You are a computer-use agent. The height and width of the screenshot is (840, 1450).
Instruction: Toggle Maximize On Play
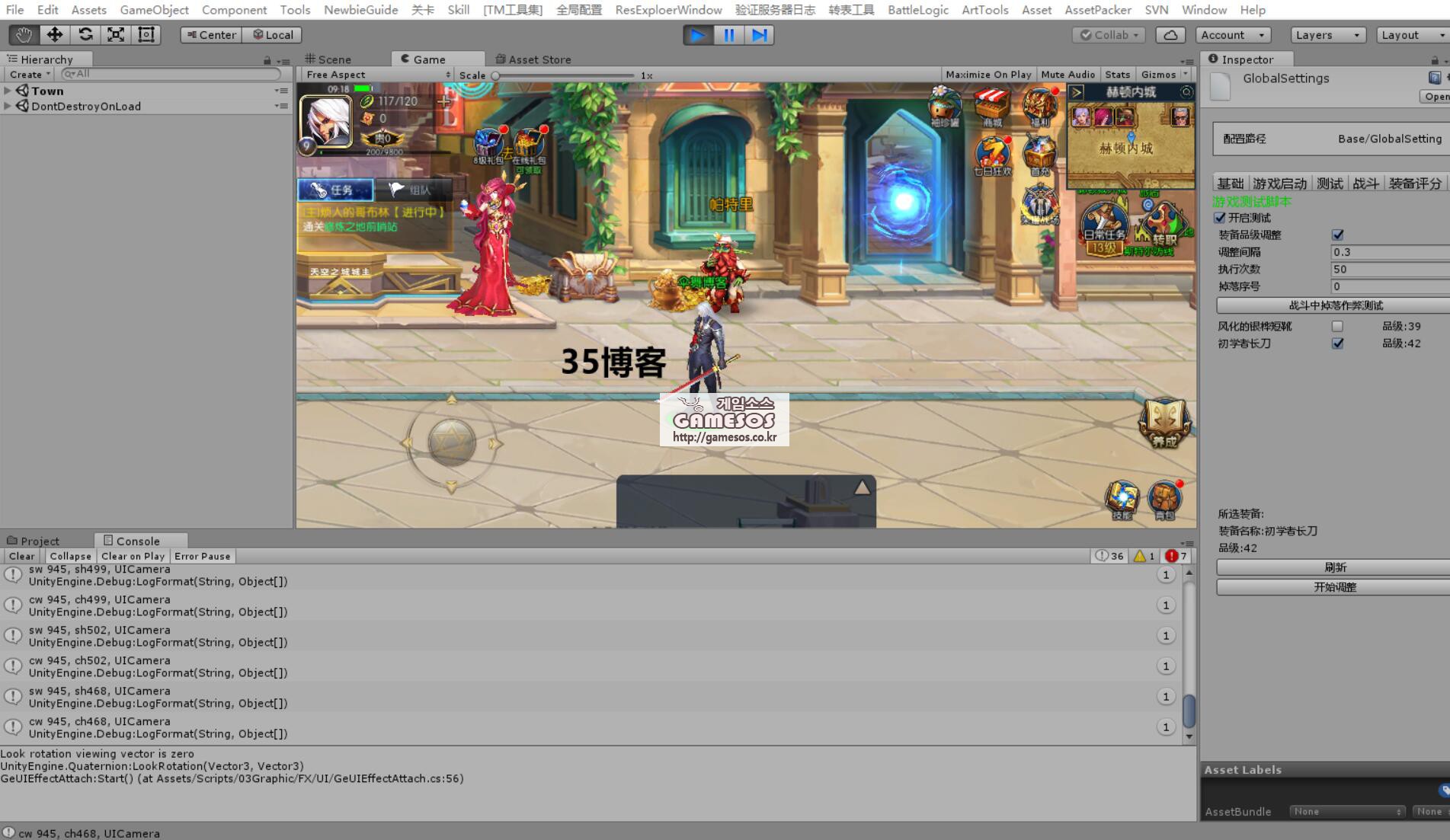point(988,75)
